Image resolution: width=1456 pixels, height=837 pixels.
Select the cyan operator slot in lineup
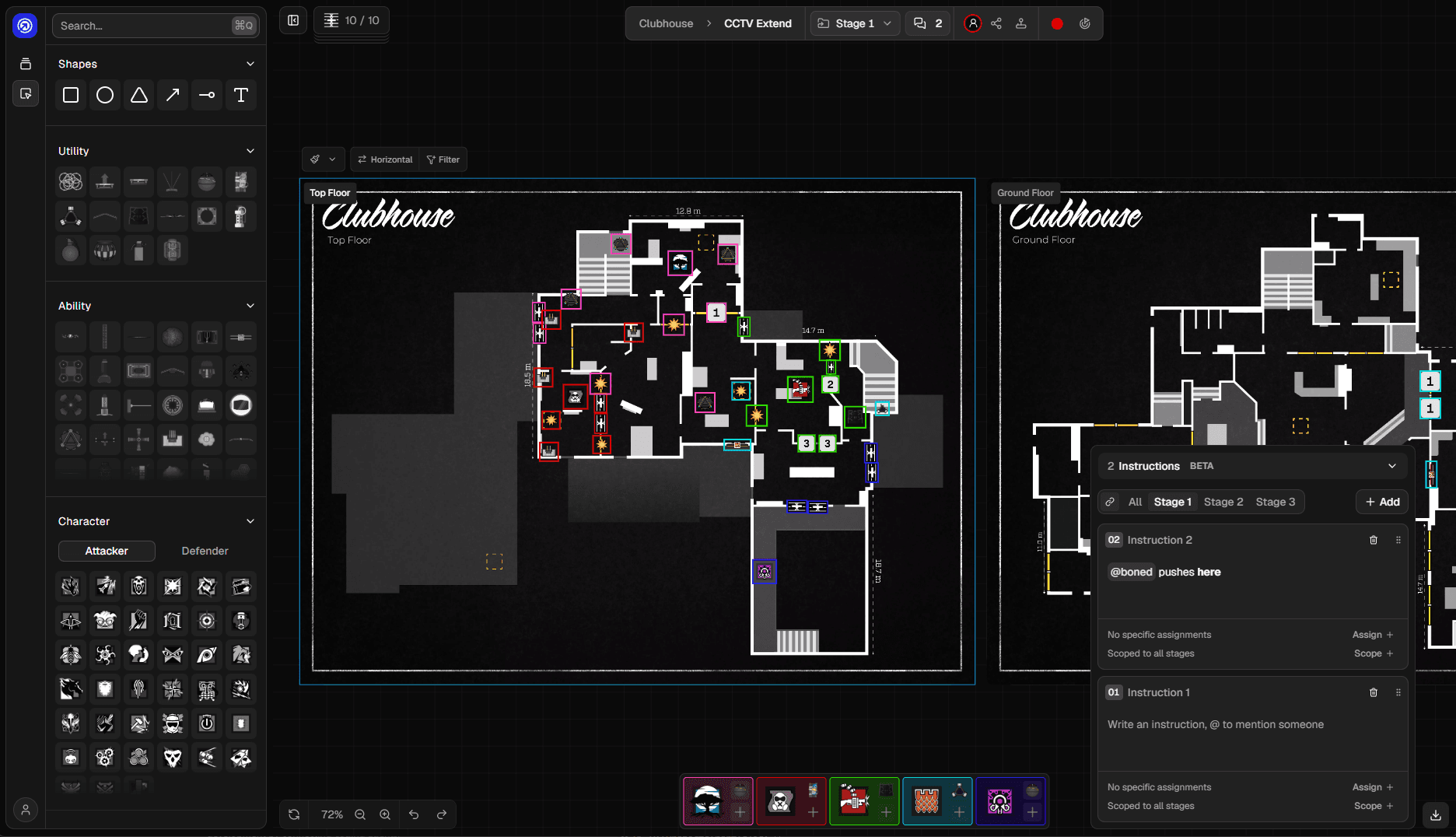[937, 800]
